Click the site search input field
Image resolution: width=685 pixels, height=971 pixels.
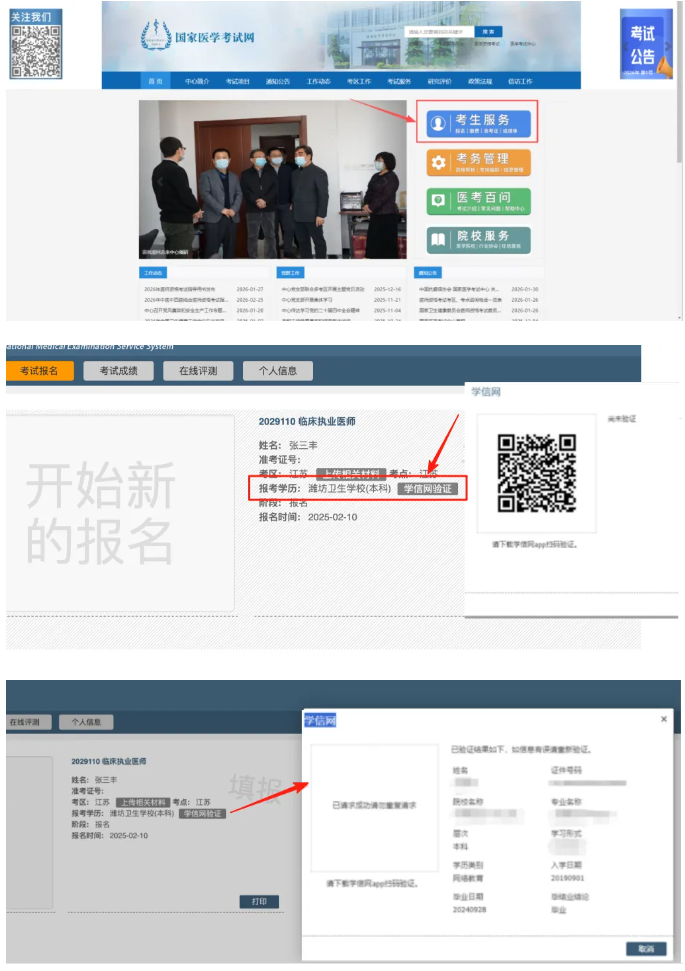pos(437,31)
